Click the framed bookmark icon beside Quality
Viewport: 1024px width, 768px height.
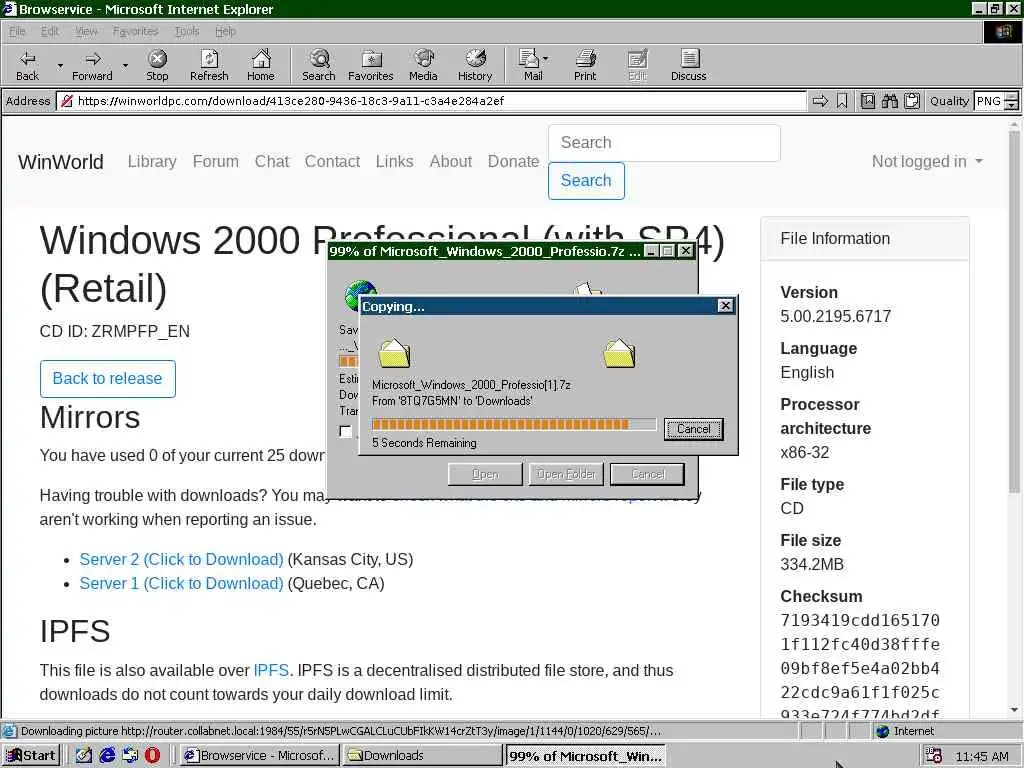pos(867,101)
